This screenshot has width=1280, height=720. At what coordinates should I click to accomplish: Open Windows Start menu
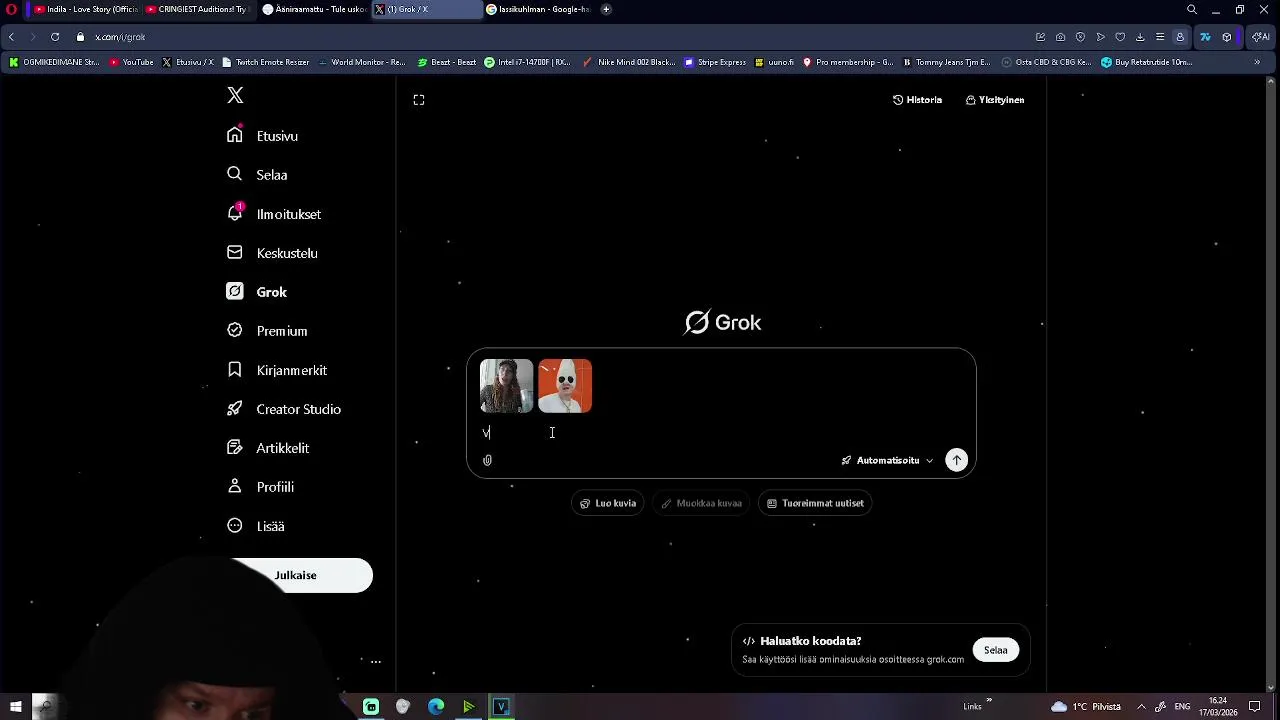click(x=15, y=707)
